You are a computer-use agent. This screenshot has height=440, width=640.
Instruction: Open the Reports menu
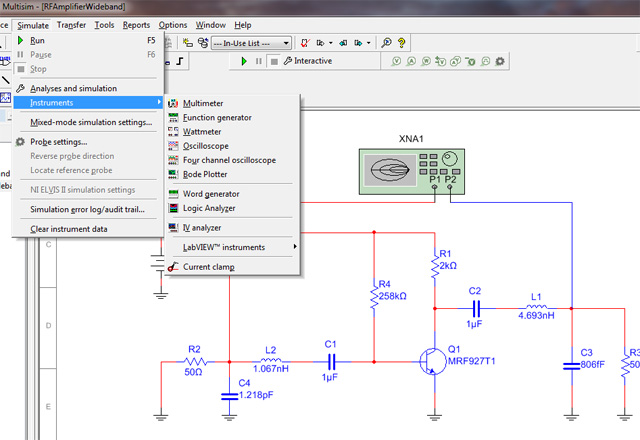(136, 25)
